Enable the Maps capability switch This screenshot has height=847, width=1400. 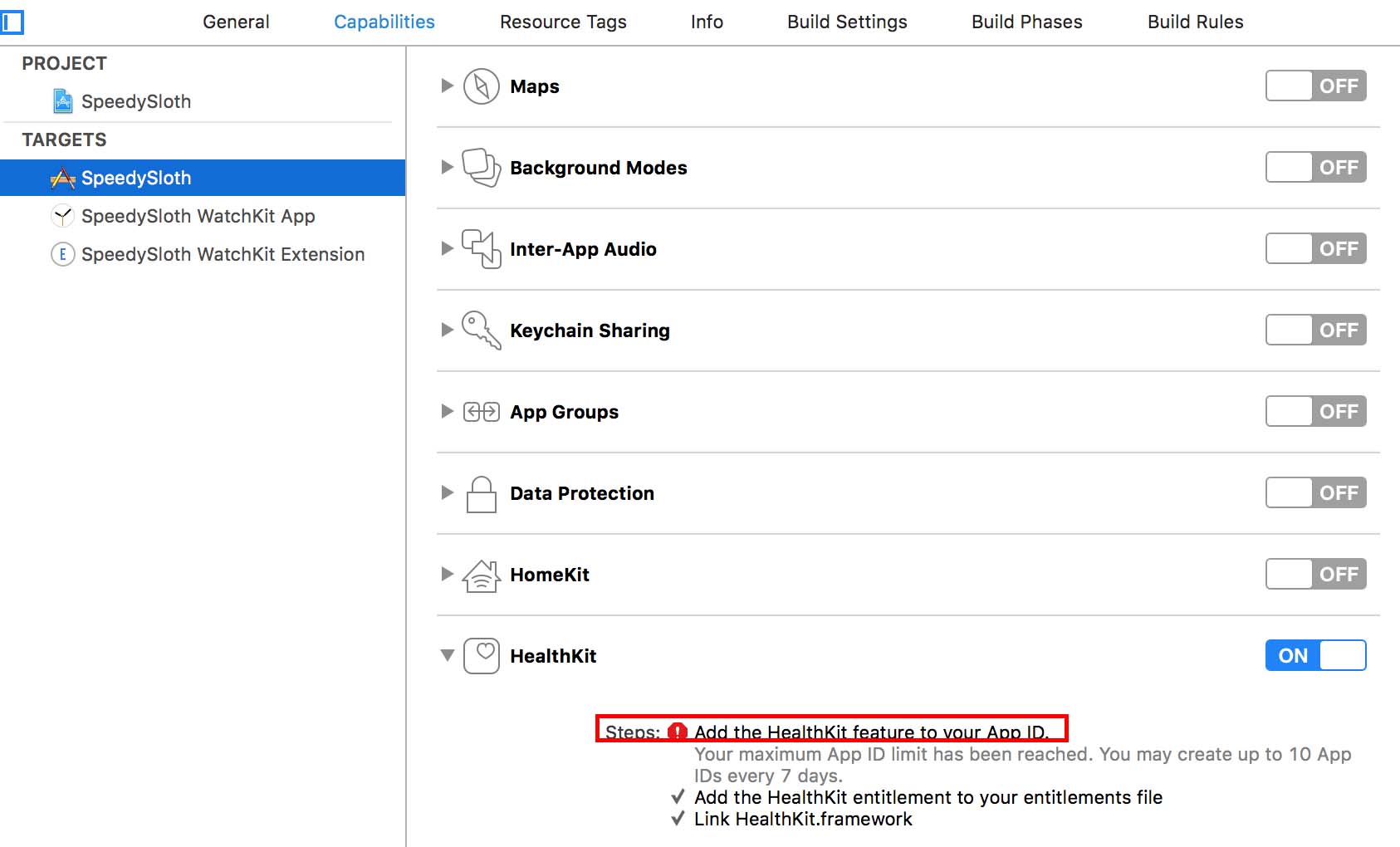[x=1315, y=86]
